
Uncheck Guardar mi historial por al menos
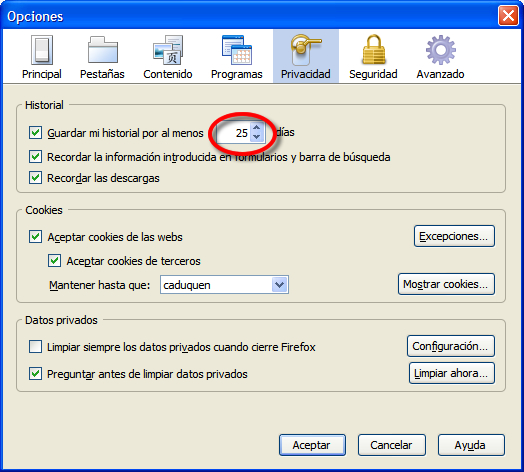click(35, 133)
